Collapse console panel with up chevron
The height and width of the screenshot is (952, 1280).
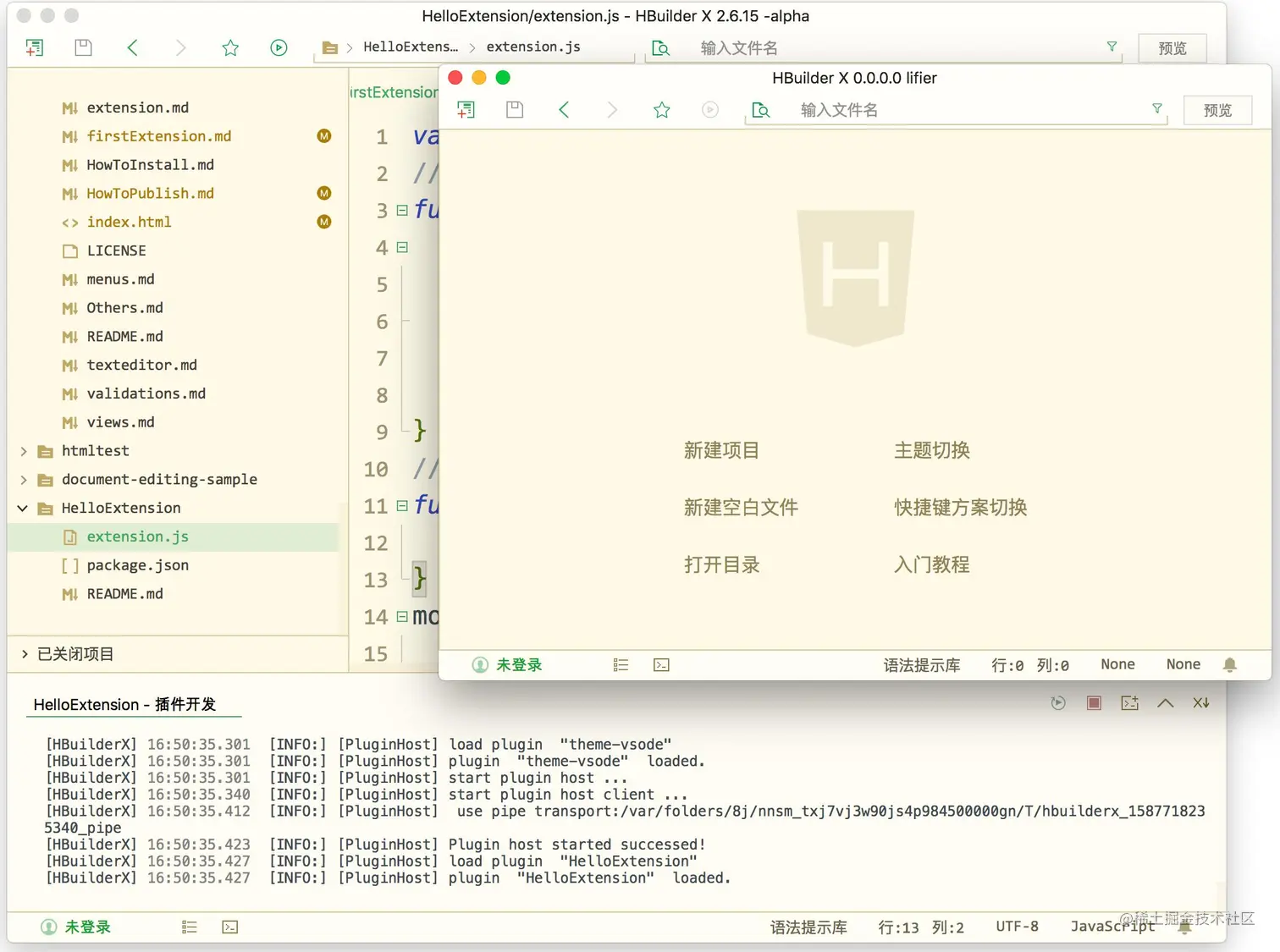click(1166, 703)
